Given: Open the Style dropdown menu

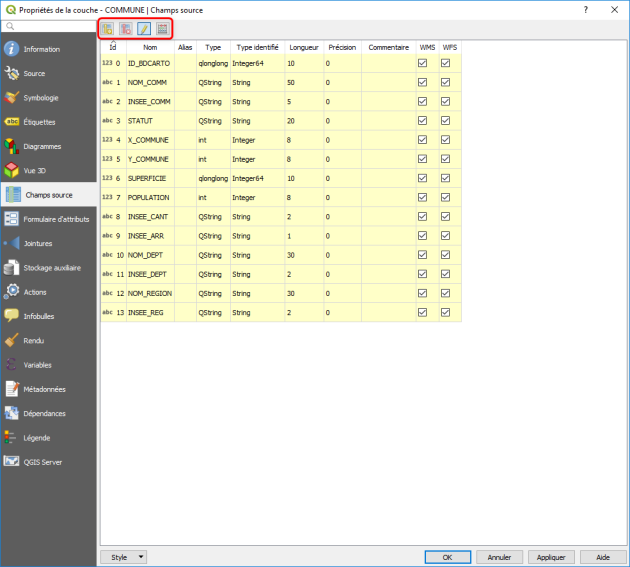Looking at the screenshot, I should [x=124, y=557].
